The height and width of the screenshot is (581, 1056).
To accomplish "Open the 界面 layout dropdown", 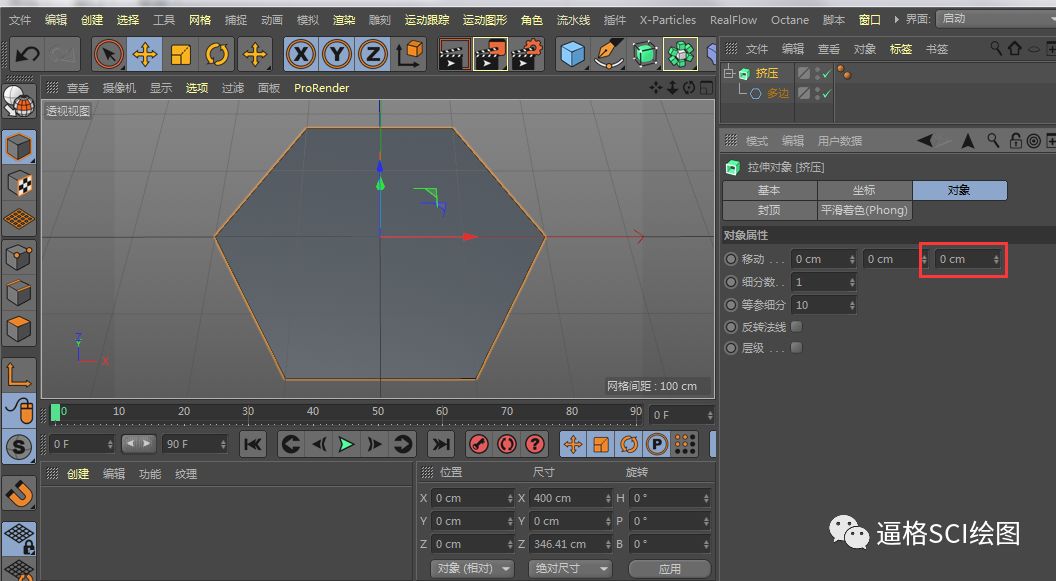I will 995,19.
